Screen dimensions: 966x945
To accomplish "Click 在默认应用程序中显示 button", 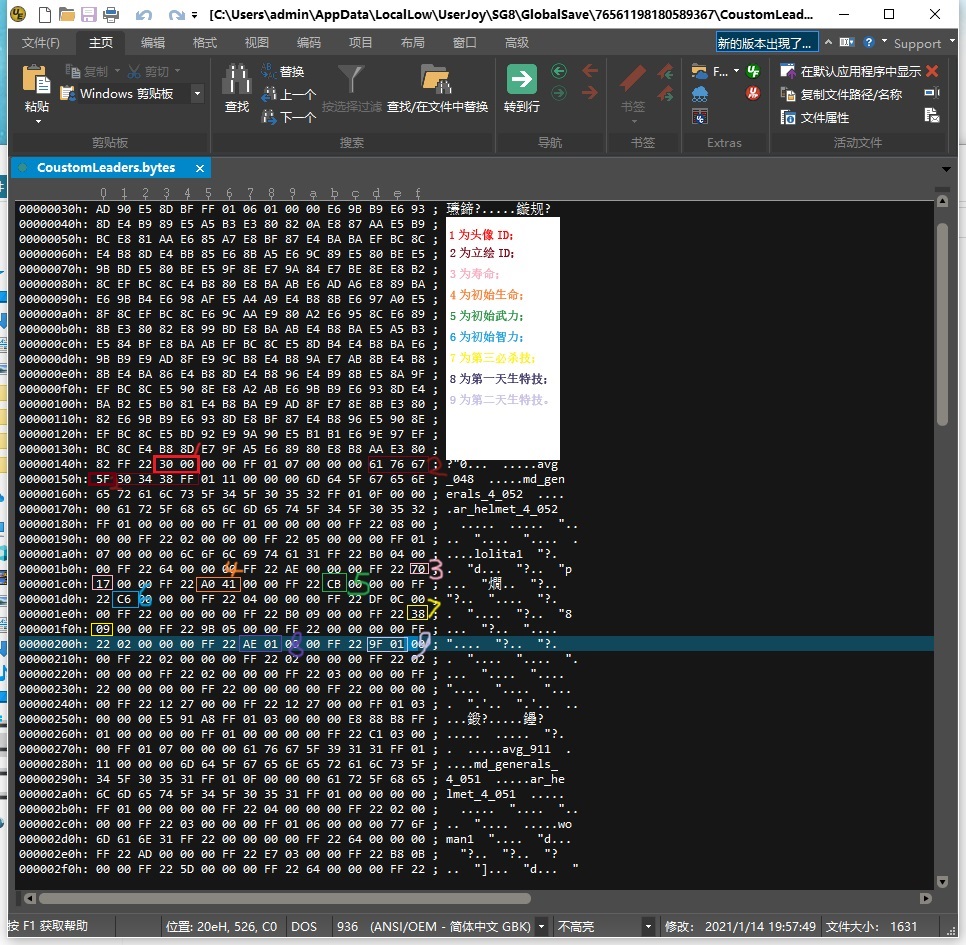I will pos(850,71).
